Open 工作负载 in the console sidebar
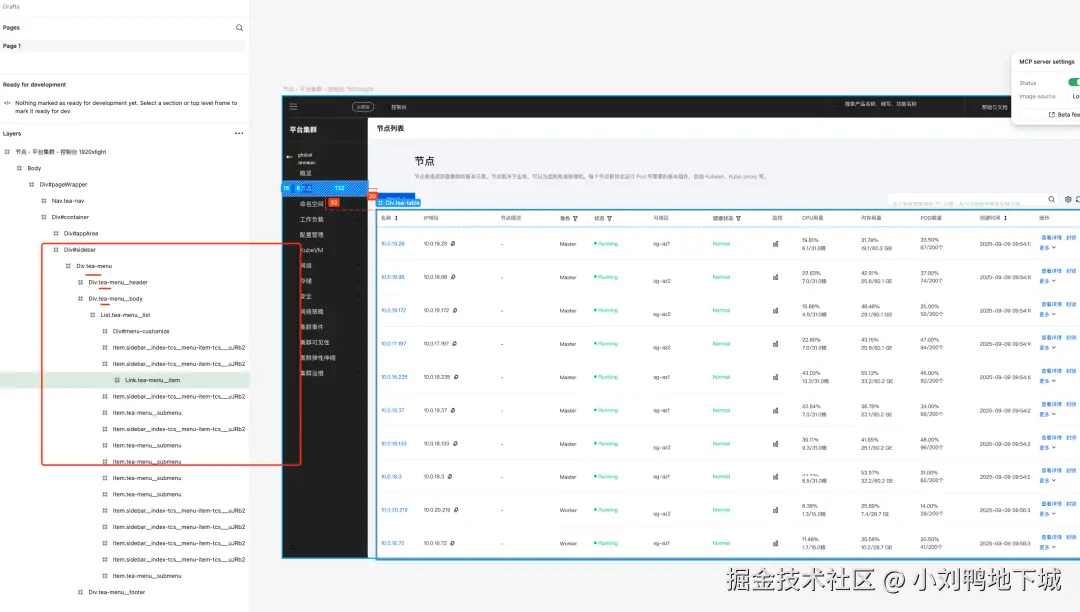Viewport: 1080px width, 612px height. (311, 219)
